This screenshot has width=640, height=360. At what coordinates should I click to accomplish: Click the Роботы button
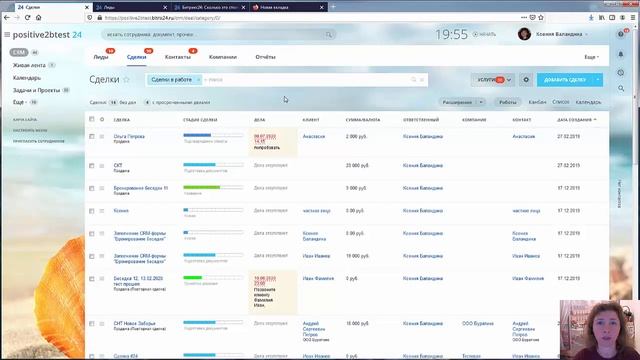click(508, 102)
